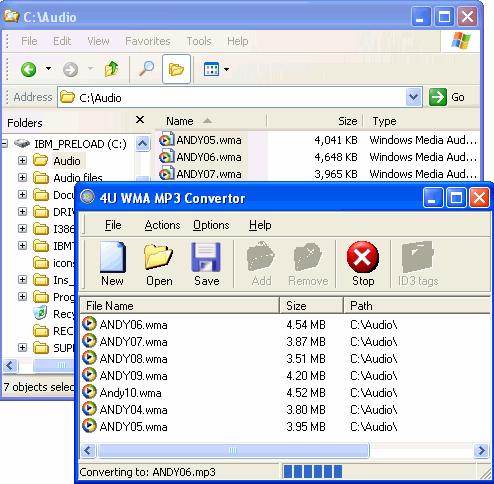The width and height of the screenshot is (494, 484).
Task: Click the ANDY07.wma file icon in Explorer
Action: [x=167, y=173]
